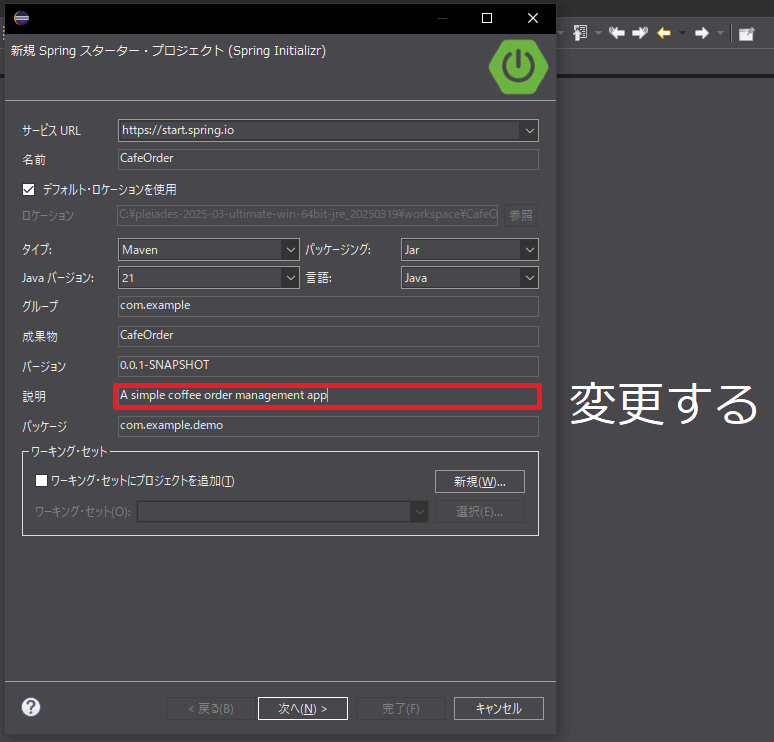Maximize the Spring Starter dialog window
This screenshot has height=742, width=774.
pyautogui.click(x=487, y=18)
